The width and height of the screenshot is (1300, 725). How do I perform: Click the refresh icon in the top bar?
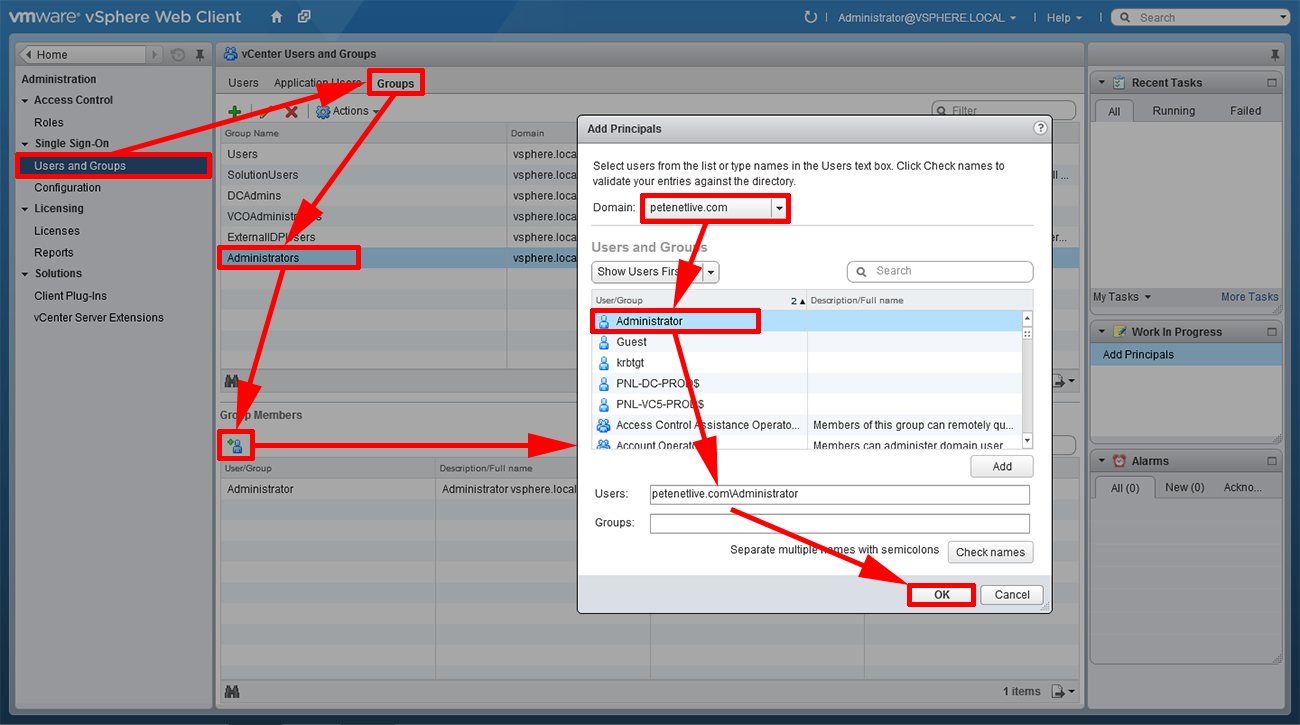point(810,17)
